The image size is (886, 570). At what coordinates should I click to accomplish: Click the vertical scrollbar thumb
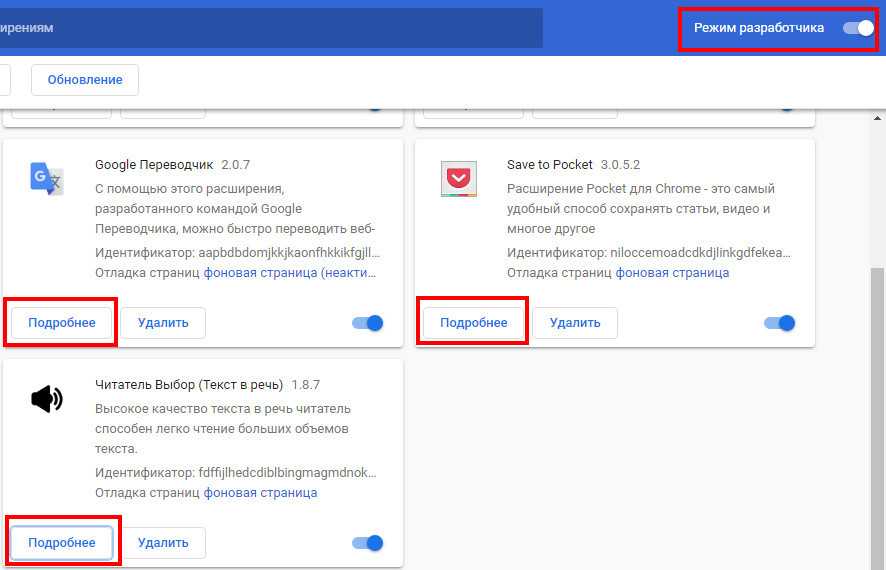click(877, 418)
